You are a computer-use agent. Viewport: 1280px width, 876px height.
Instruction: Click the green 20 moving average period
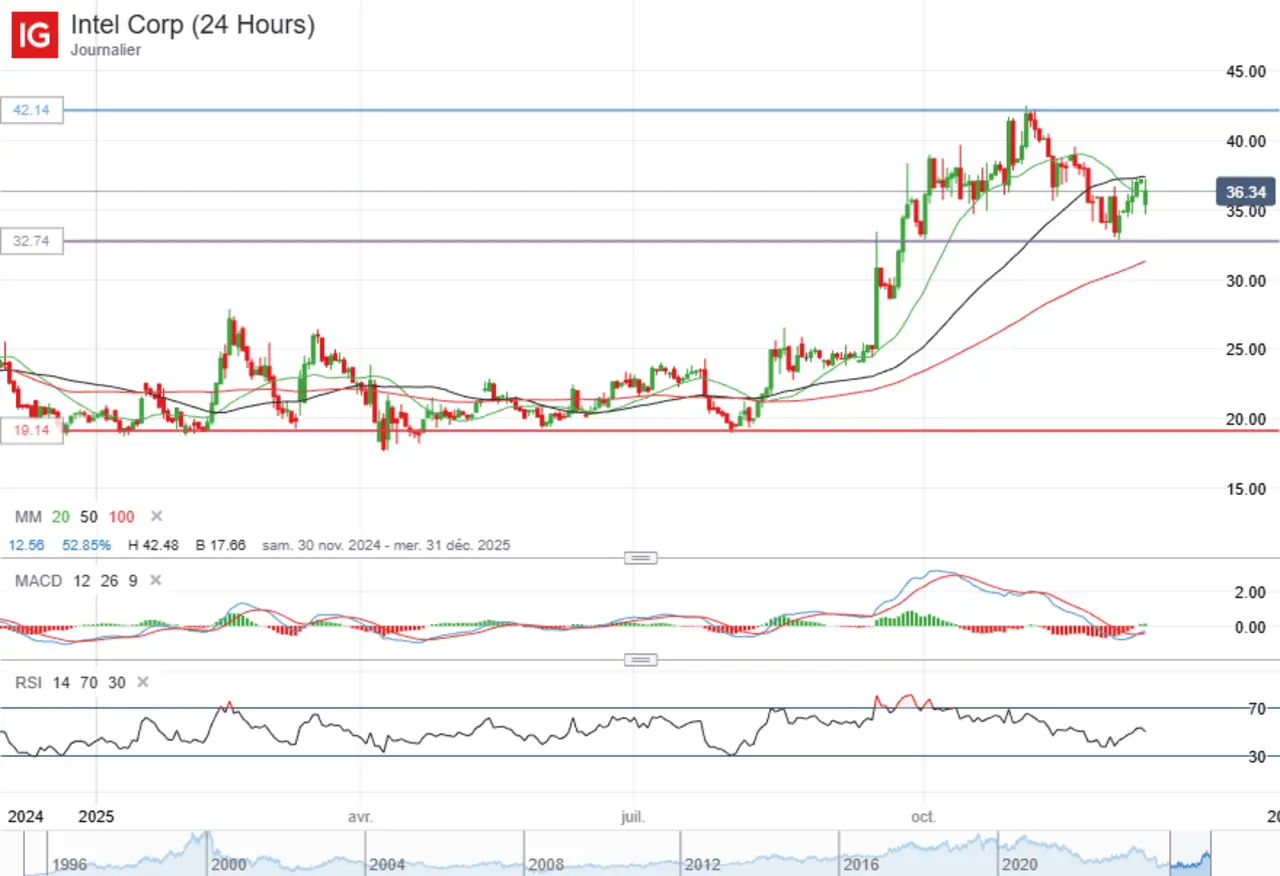61,516
